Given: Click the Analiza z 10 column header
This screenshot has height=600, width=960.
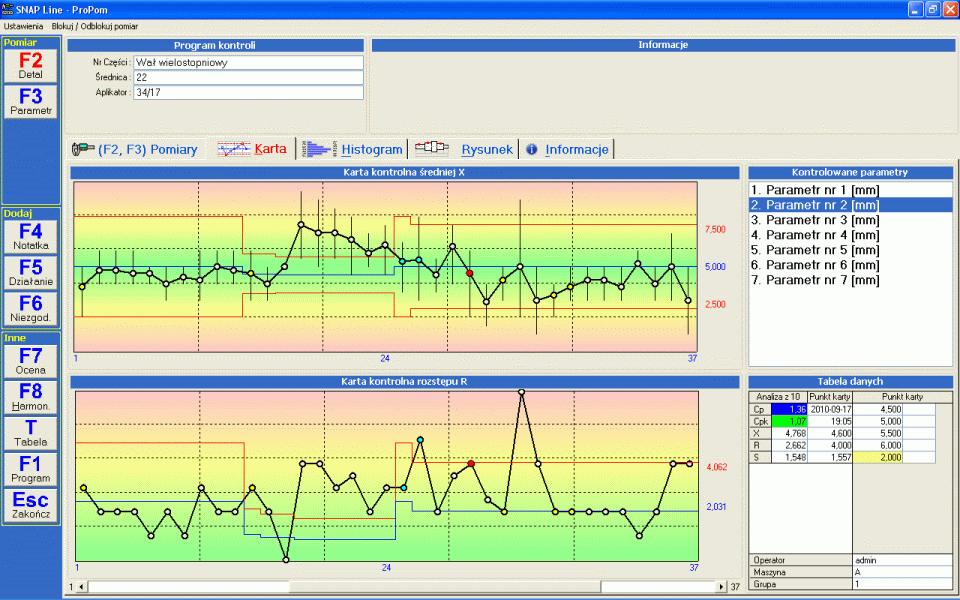Looking at the screenshot, I should [x=778, y=397].
